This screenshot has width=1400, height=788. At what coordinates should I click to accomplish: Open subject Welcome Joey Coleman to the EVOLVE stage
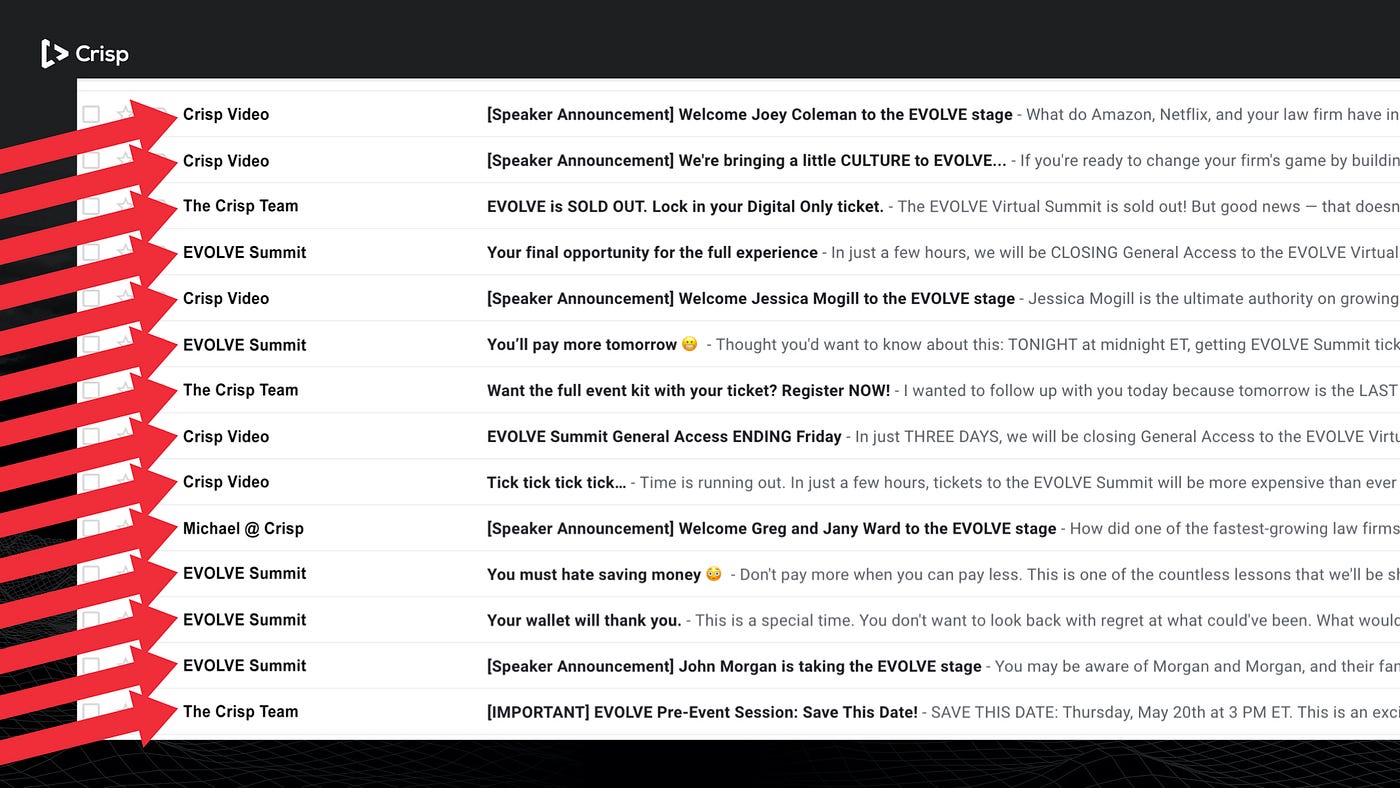pyautogui.click(x=750, y=115)
